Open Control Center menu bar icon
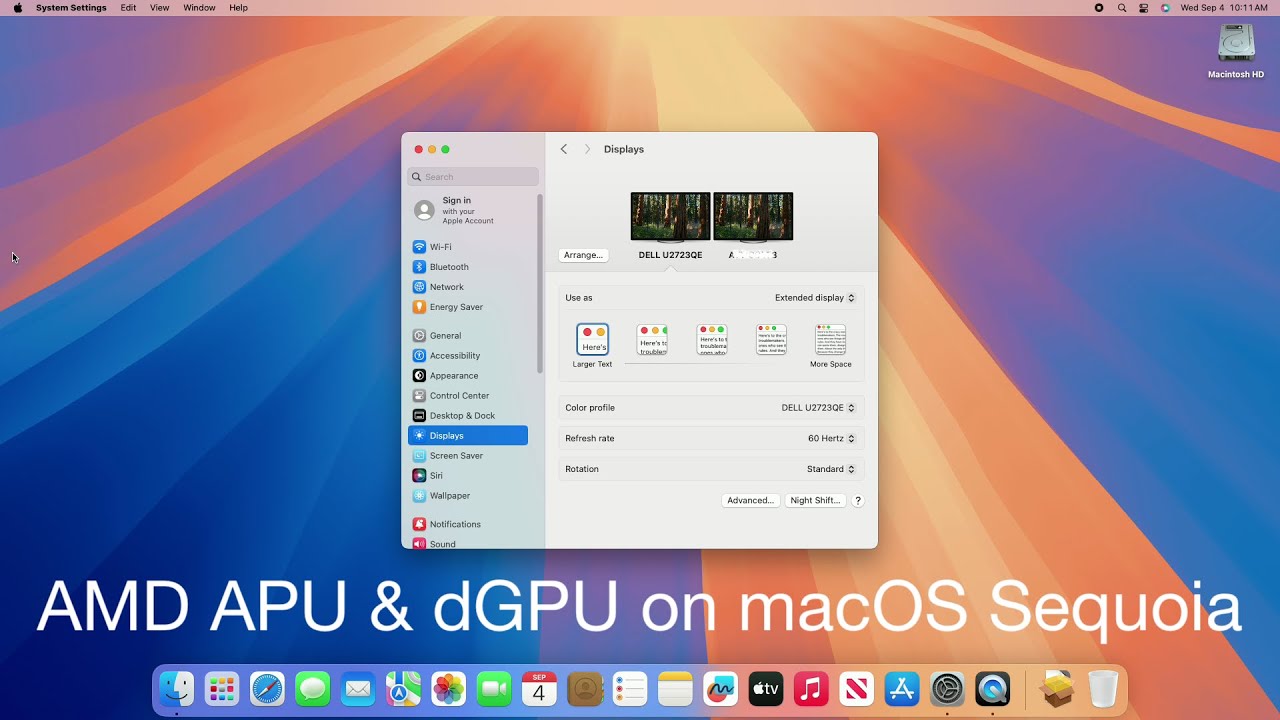The height and width of the screenshot is (720, 1280). pos(1143,8)
